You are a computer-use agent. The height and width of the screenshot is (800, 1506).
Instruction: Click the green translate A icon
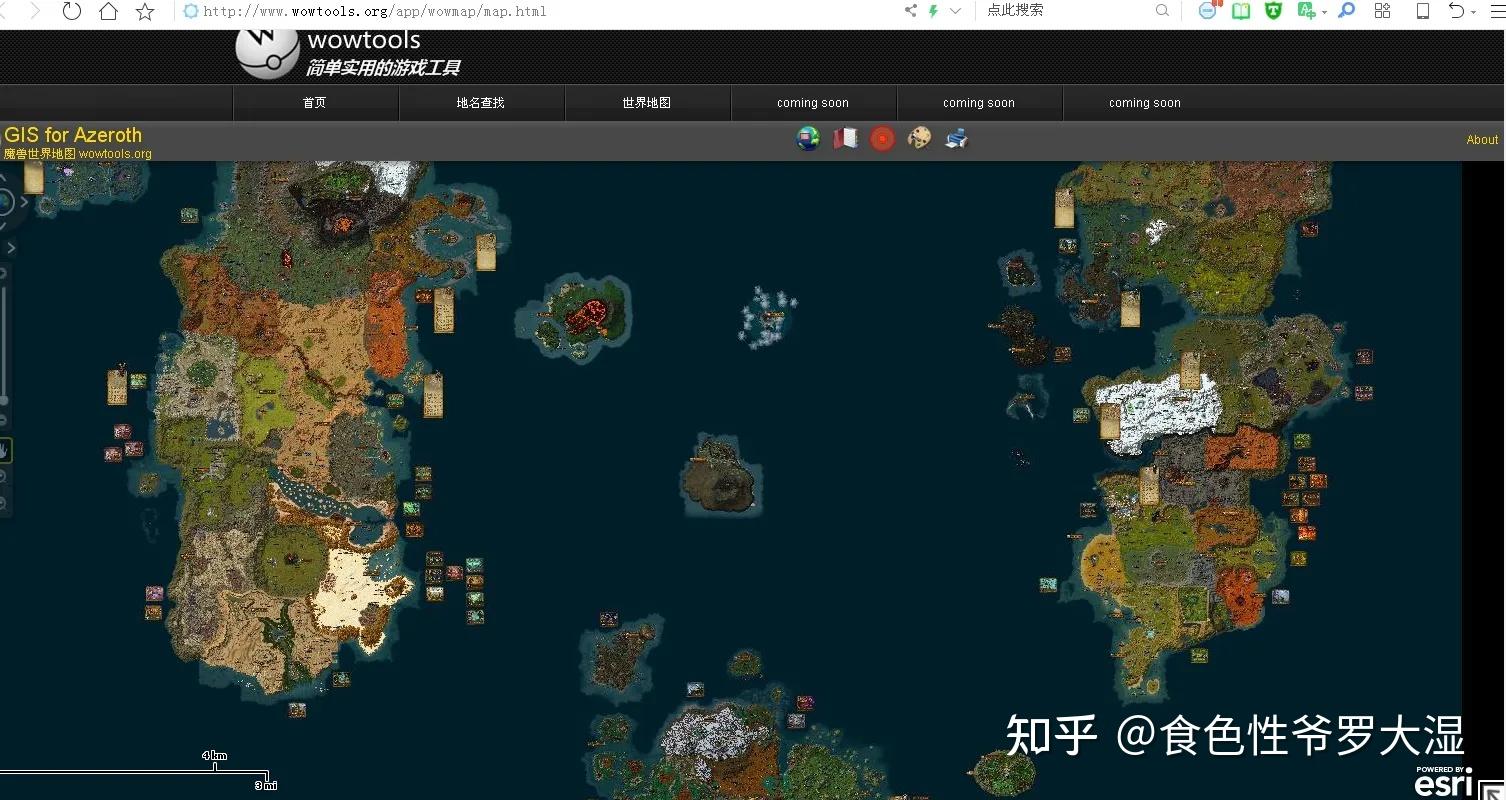point(1306,10)
